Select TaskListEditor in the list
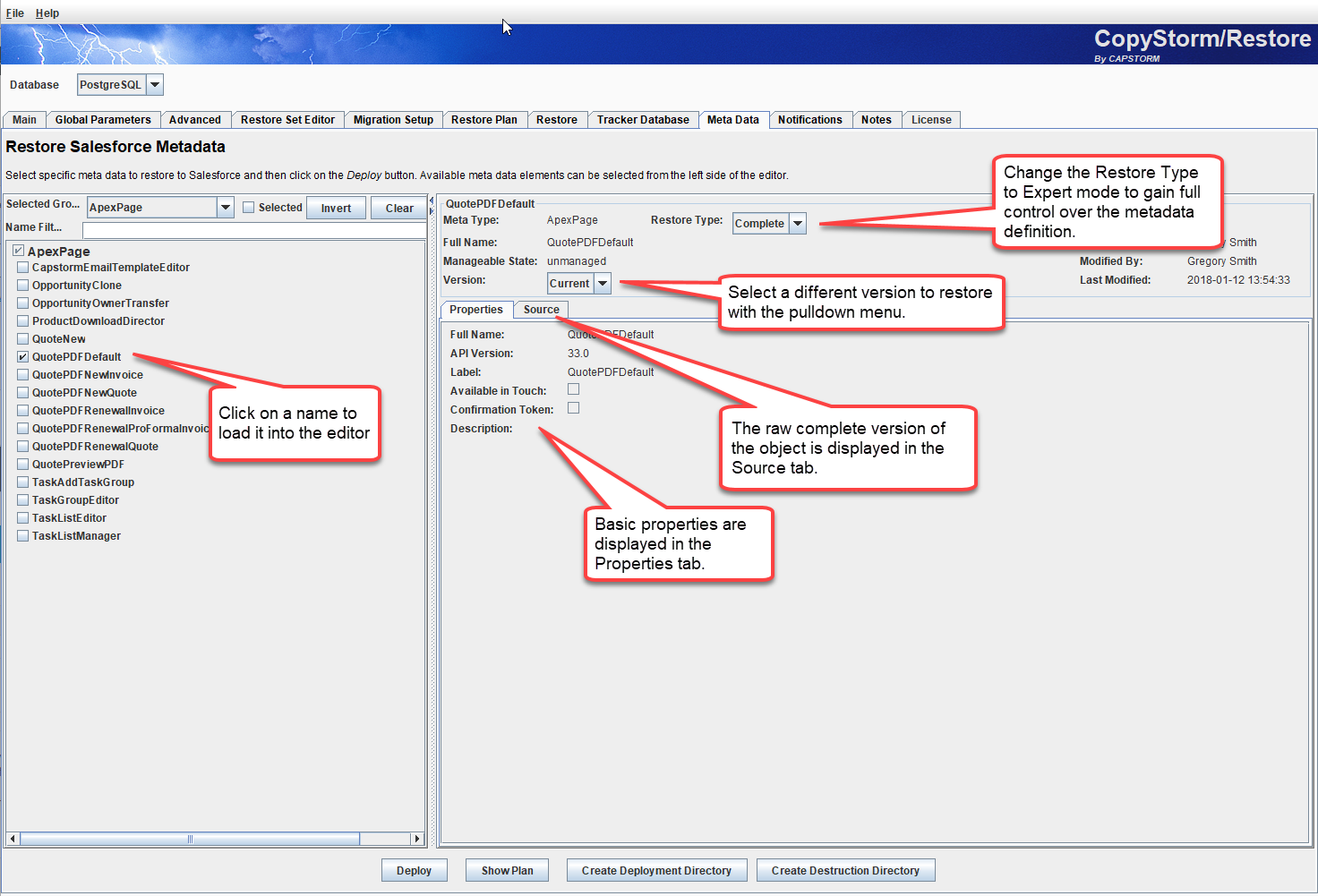Viewport: 1318px width, 896px height. 69,518
